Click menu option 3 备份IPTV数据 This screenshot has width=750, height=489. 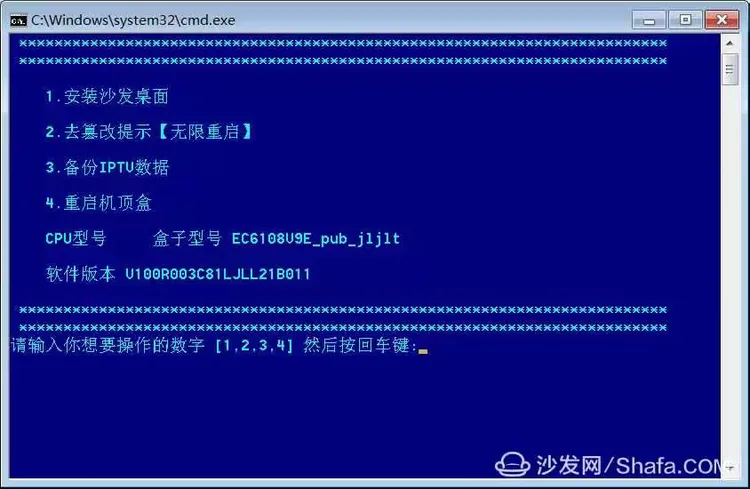pos(107,167)
